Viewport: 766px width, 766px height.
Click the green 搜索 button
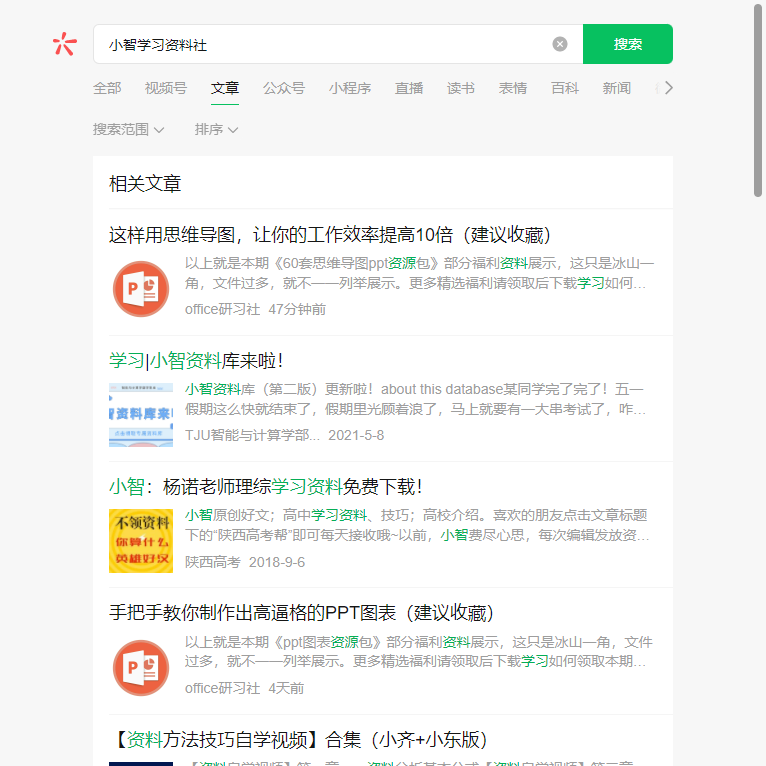pos(628,44)
